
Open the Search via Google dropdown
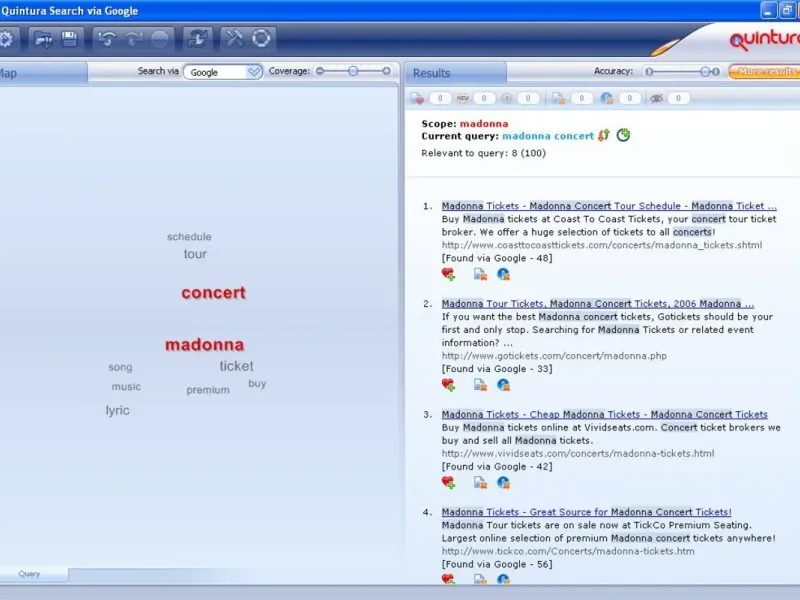pyautogui.click(x=223, y=72)
